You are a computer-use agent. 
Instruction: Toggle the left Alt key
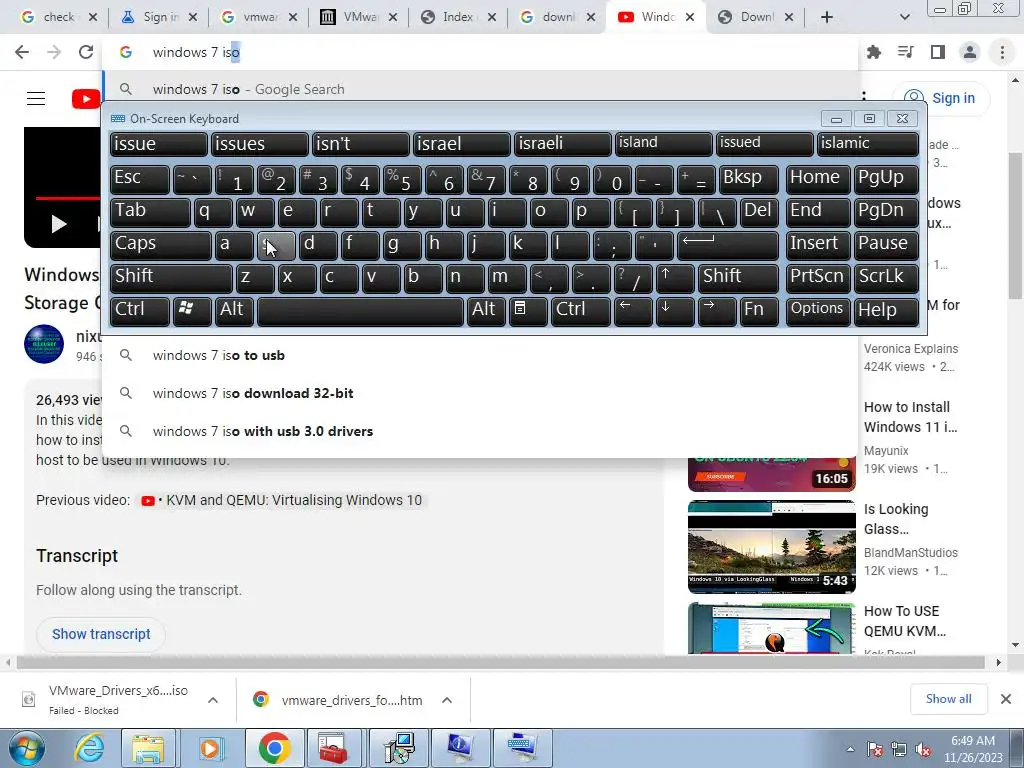236,311
